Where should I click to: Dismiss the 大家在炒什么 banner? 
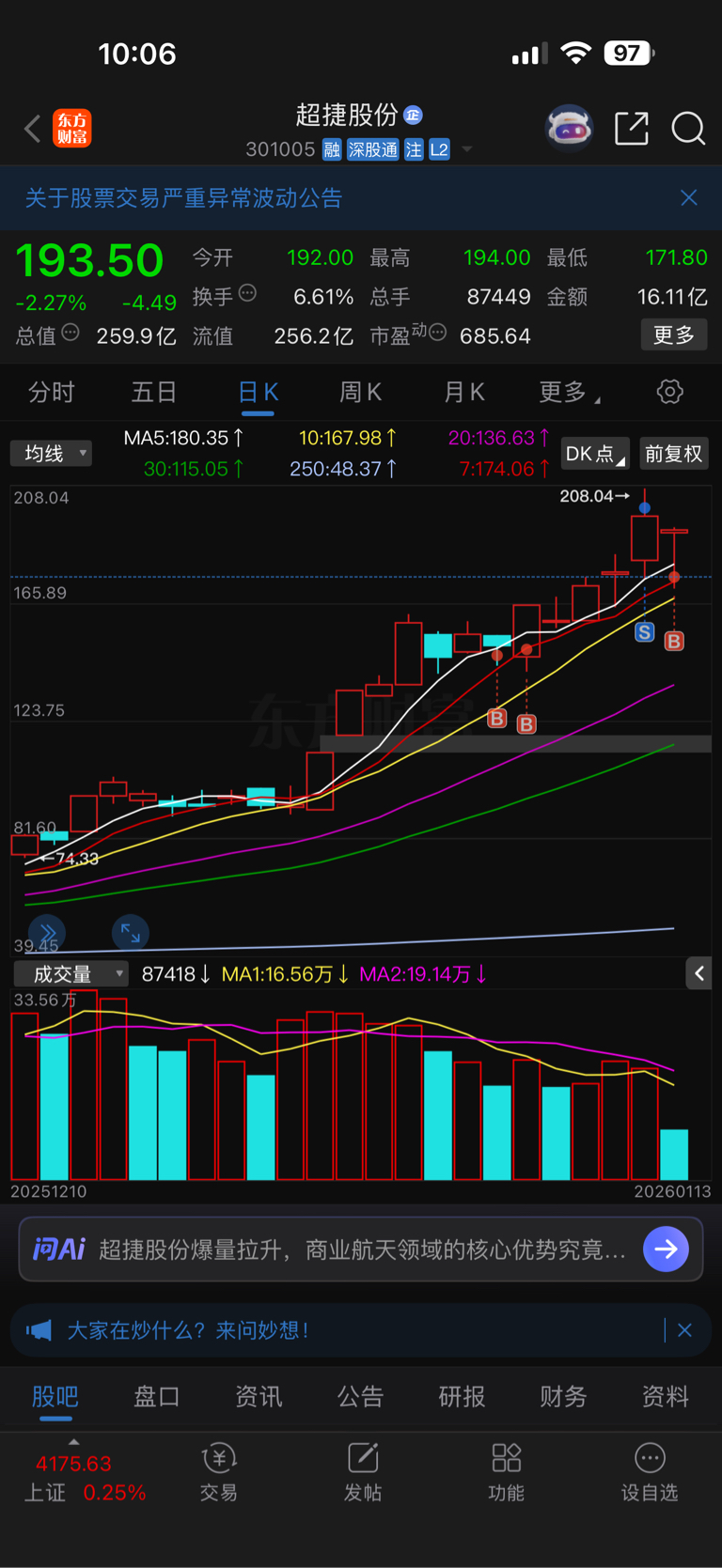[684, 1330]
